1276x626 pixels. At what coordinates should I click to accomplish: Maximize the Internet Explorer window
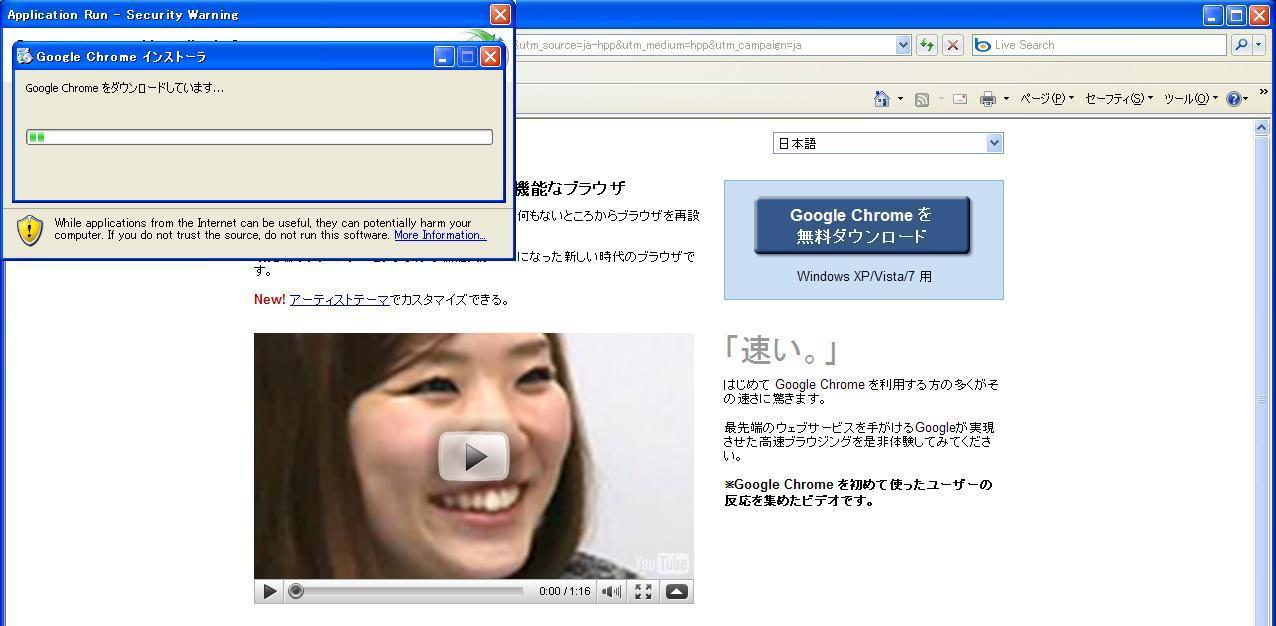click(1235, 15)
